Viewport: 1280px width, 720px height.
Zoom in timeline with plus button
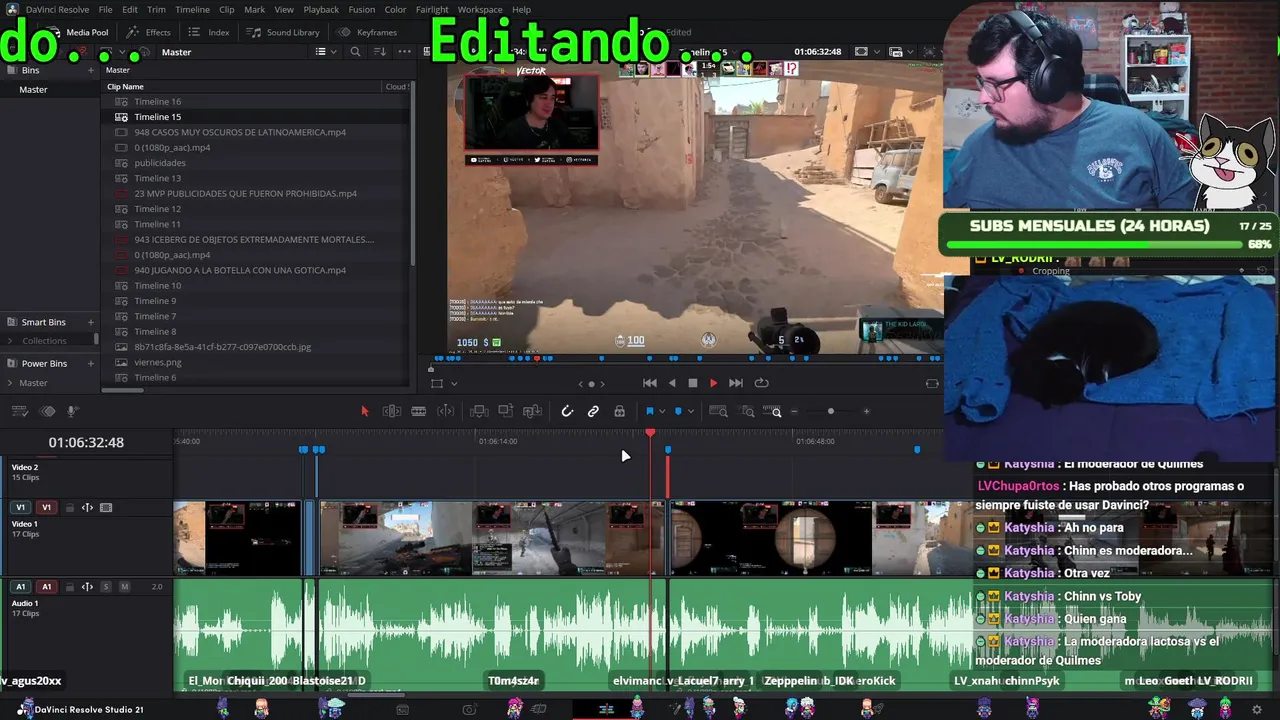tap(866, 412)
